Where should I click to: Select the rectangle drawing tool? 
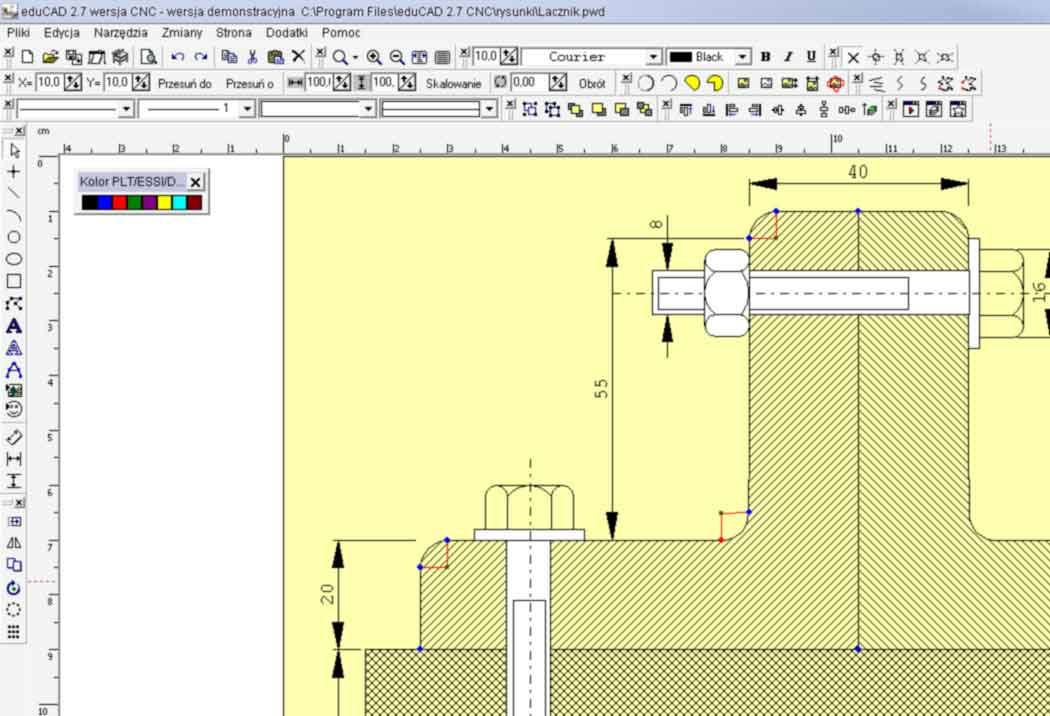pyautogui.click(x=13, y=281)
